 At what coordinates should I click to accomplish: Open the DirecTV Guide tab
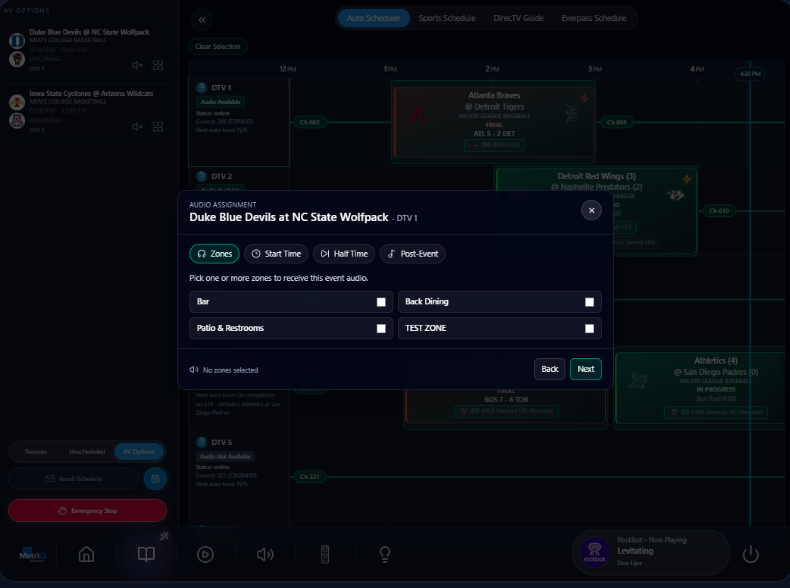coord(518,18)
